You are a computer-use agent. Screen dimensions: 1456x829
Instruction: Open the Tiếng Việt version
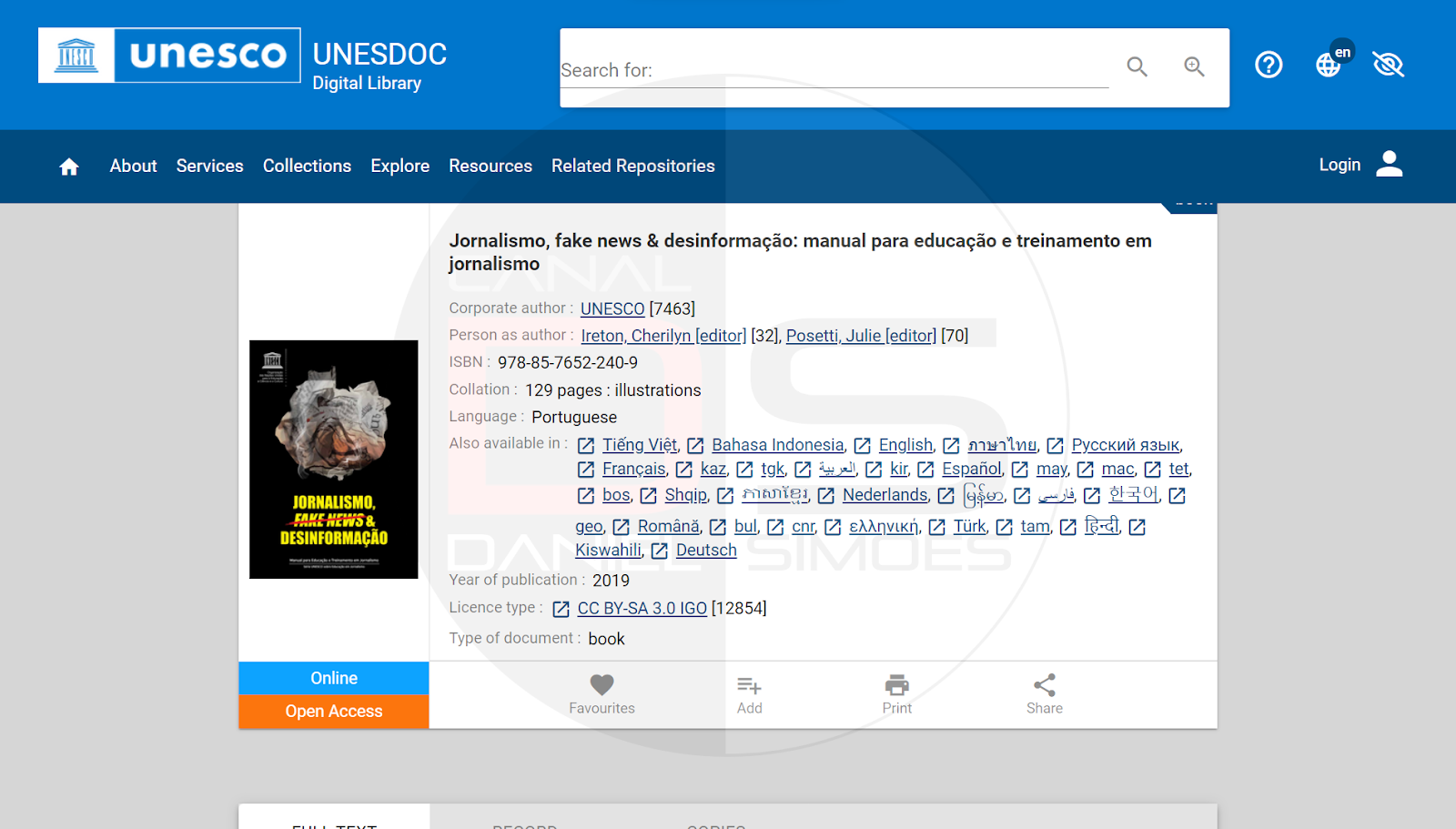pyautogui.click(x=640, y=445)
